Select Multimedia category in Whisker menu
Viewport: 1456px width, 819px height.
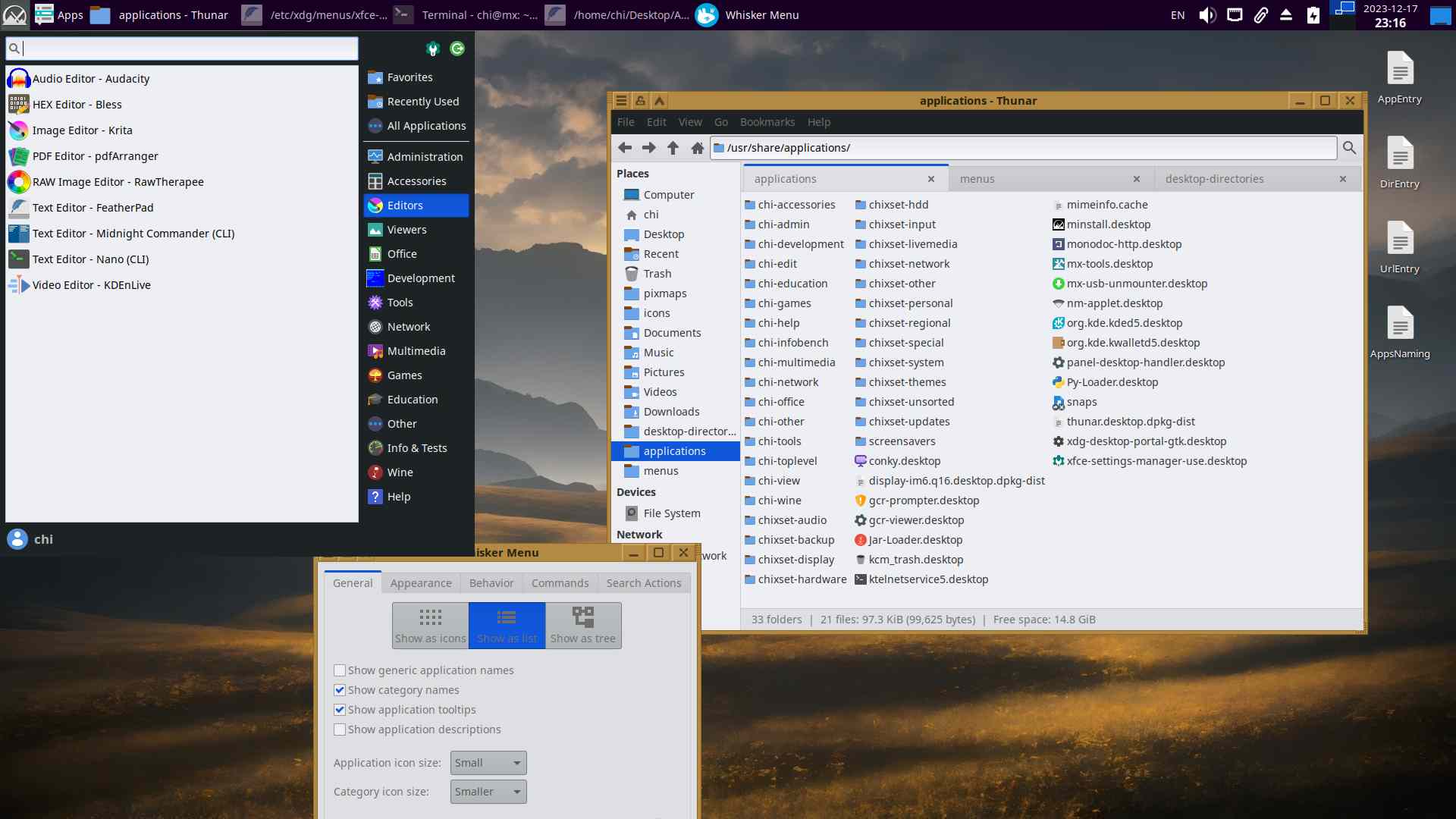pos(416,351)
